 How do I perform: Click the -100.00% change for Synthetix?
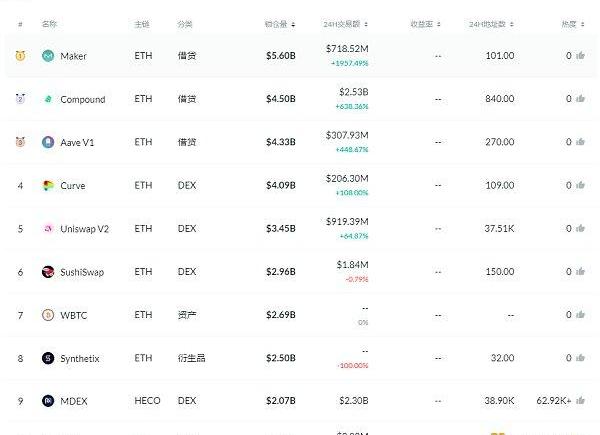click(353, 366)
